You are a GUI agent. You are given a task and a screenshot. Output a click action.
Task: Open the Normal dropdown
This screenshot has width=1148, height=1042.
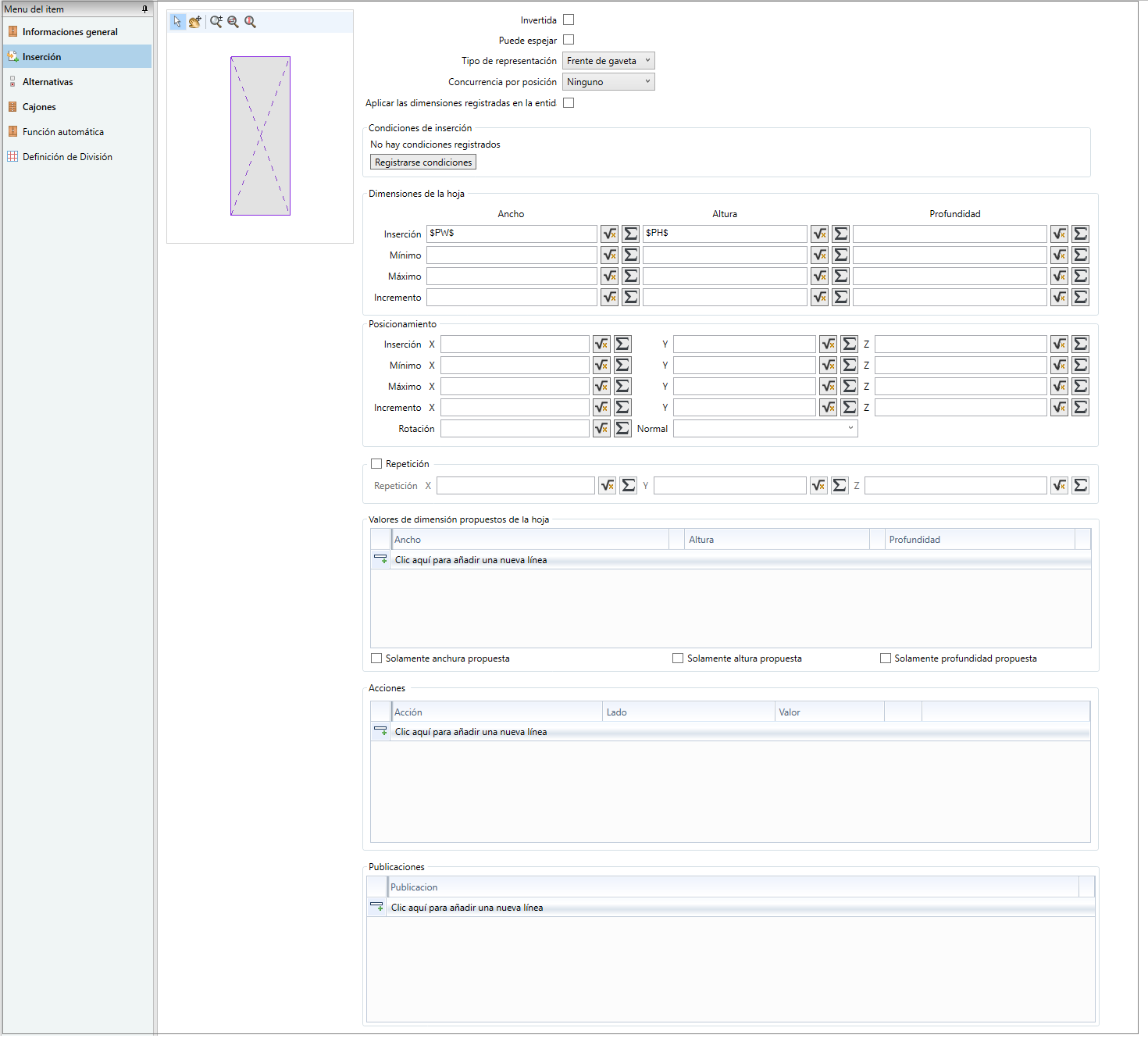coord(765,428)
